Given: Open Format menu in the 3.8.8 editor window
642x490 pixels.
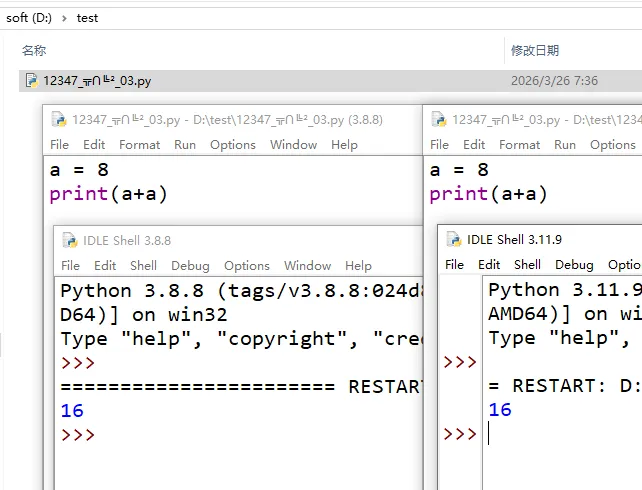Looking at the screenshot, I should point(140,144).
